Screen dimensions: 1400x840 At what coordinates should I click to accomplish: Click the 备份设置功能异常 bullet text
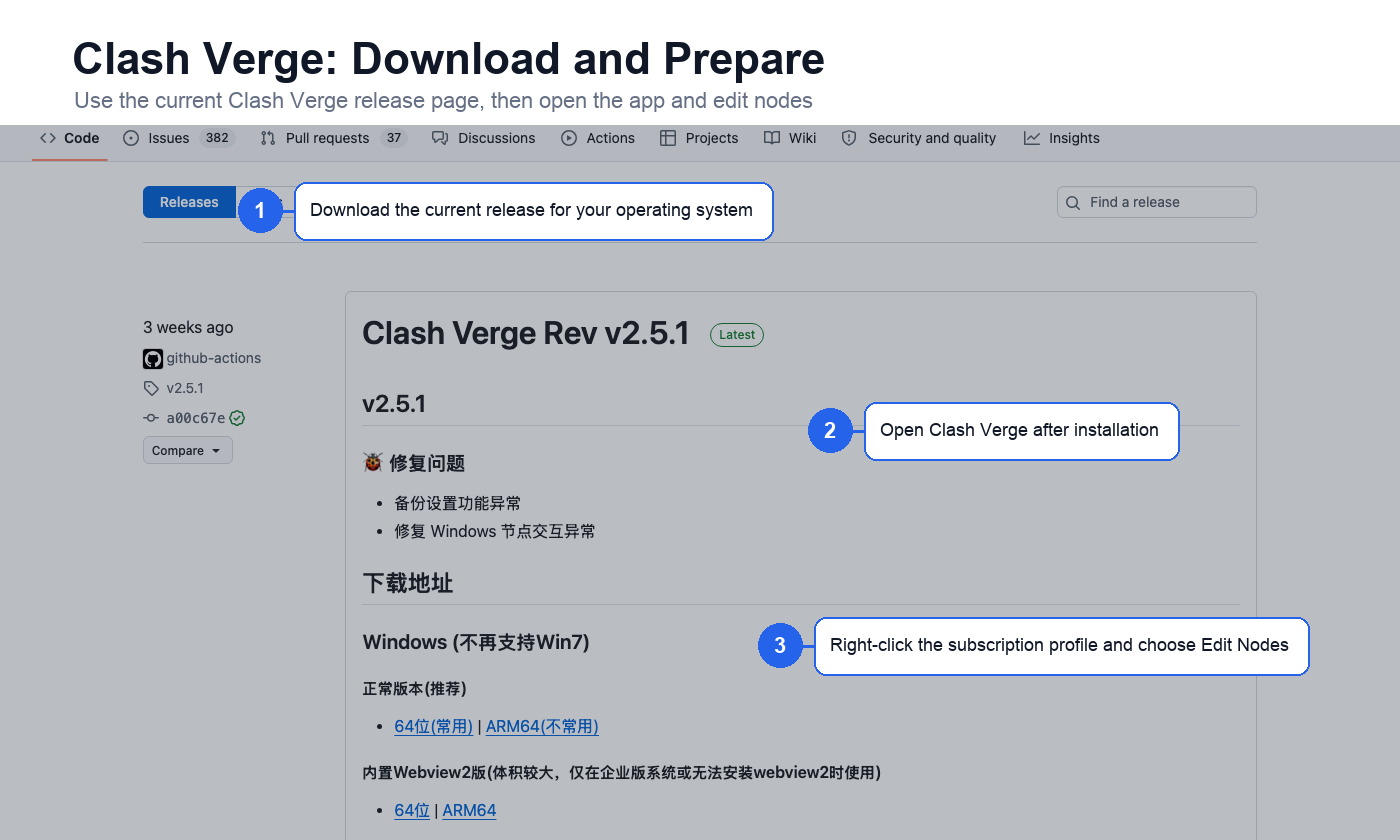[458, 503]
